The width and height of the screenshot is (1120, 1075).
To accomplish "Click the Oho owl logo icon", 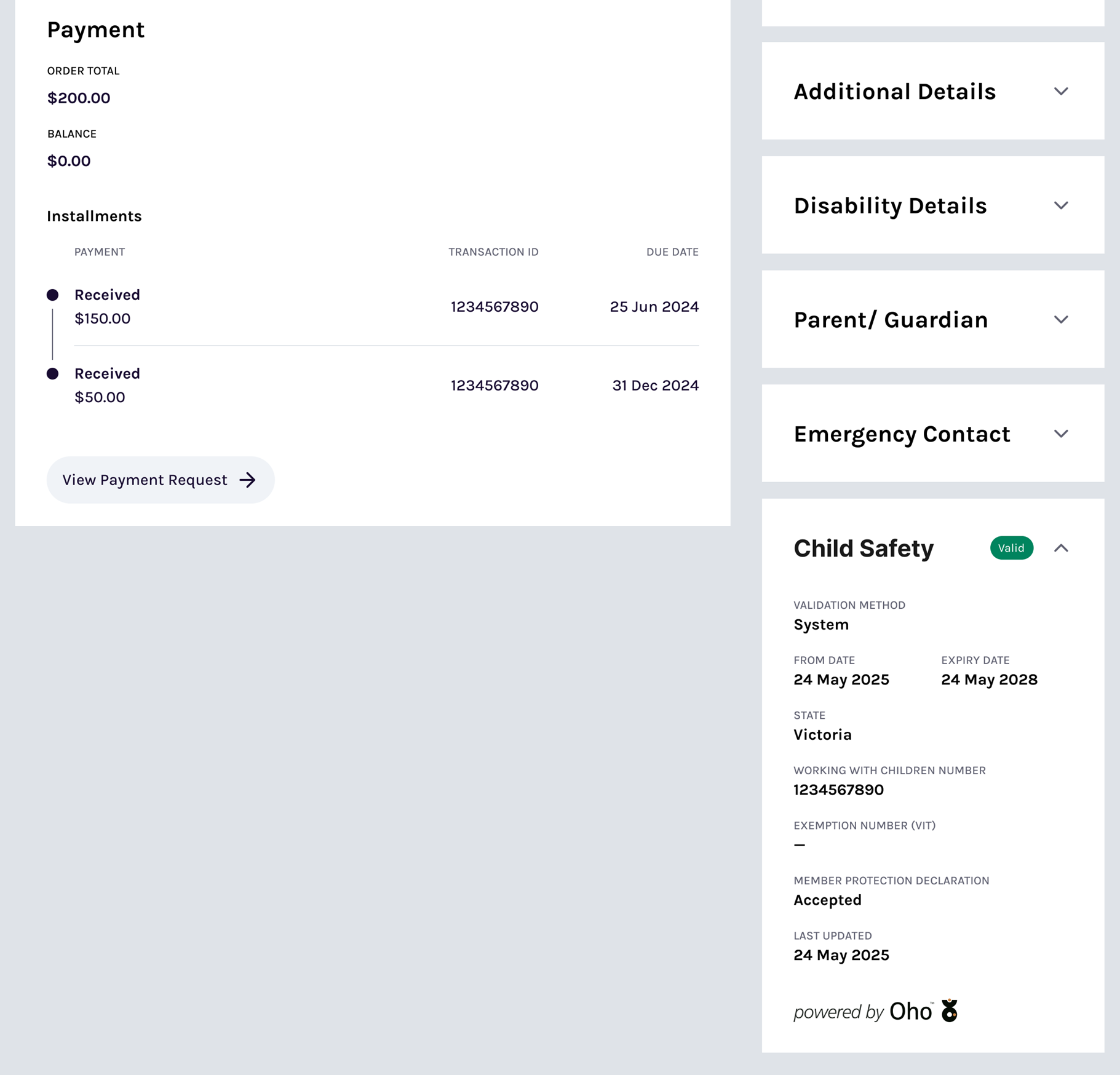I will [x=950, y=1010].
